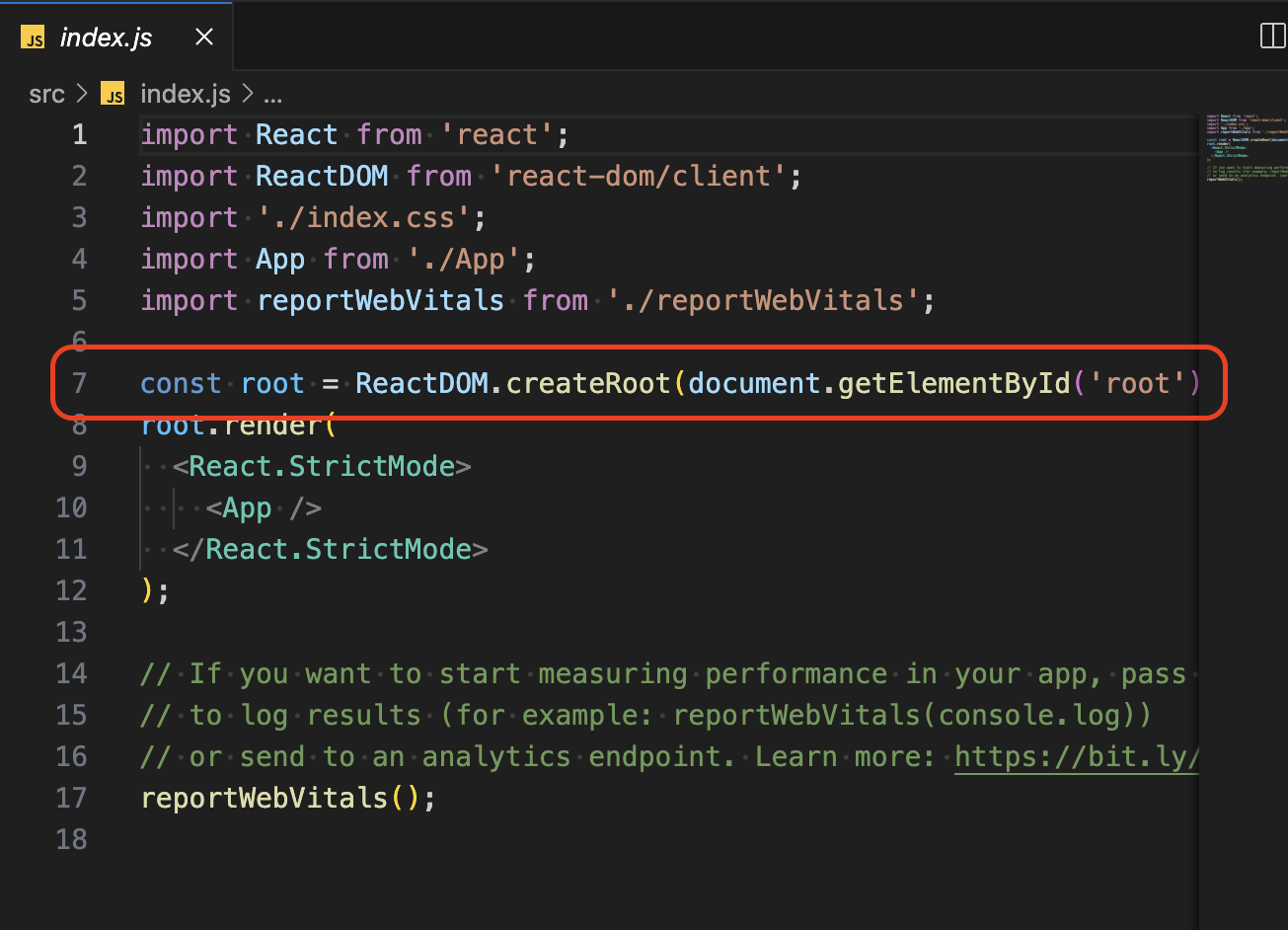
Task: Open the https://bit.ly link in comment
Action: (x=1077, y=757)
